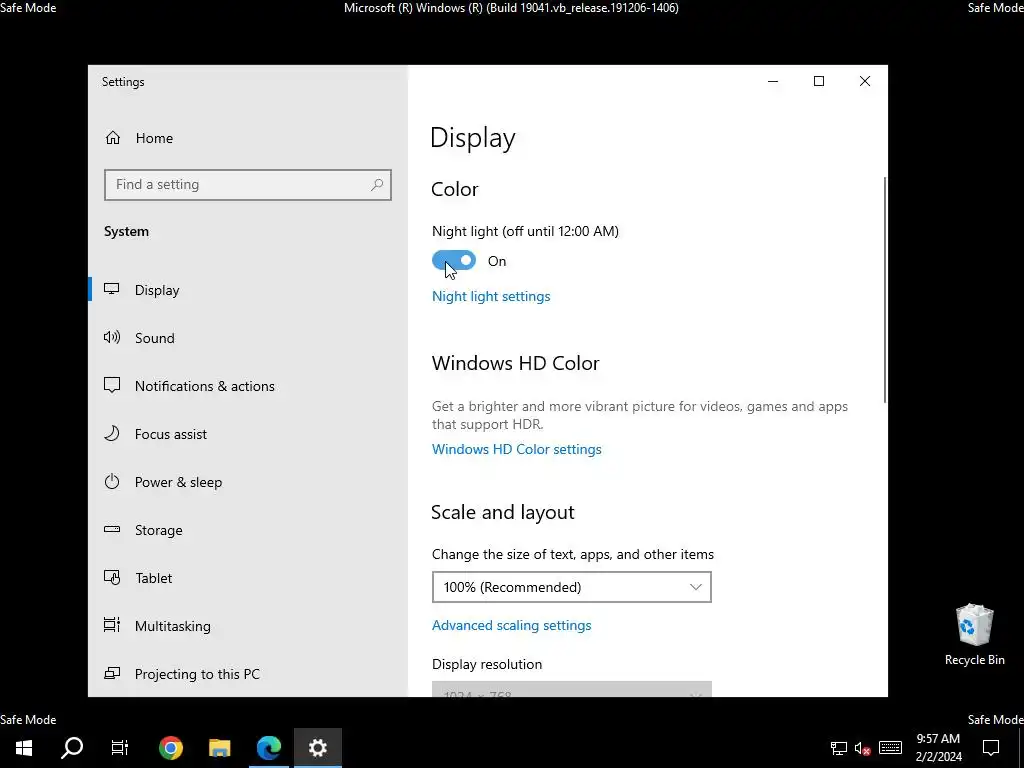
Task: Go to the Home settings page
Action: 154,138
